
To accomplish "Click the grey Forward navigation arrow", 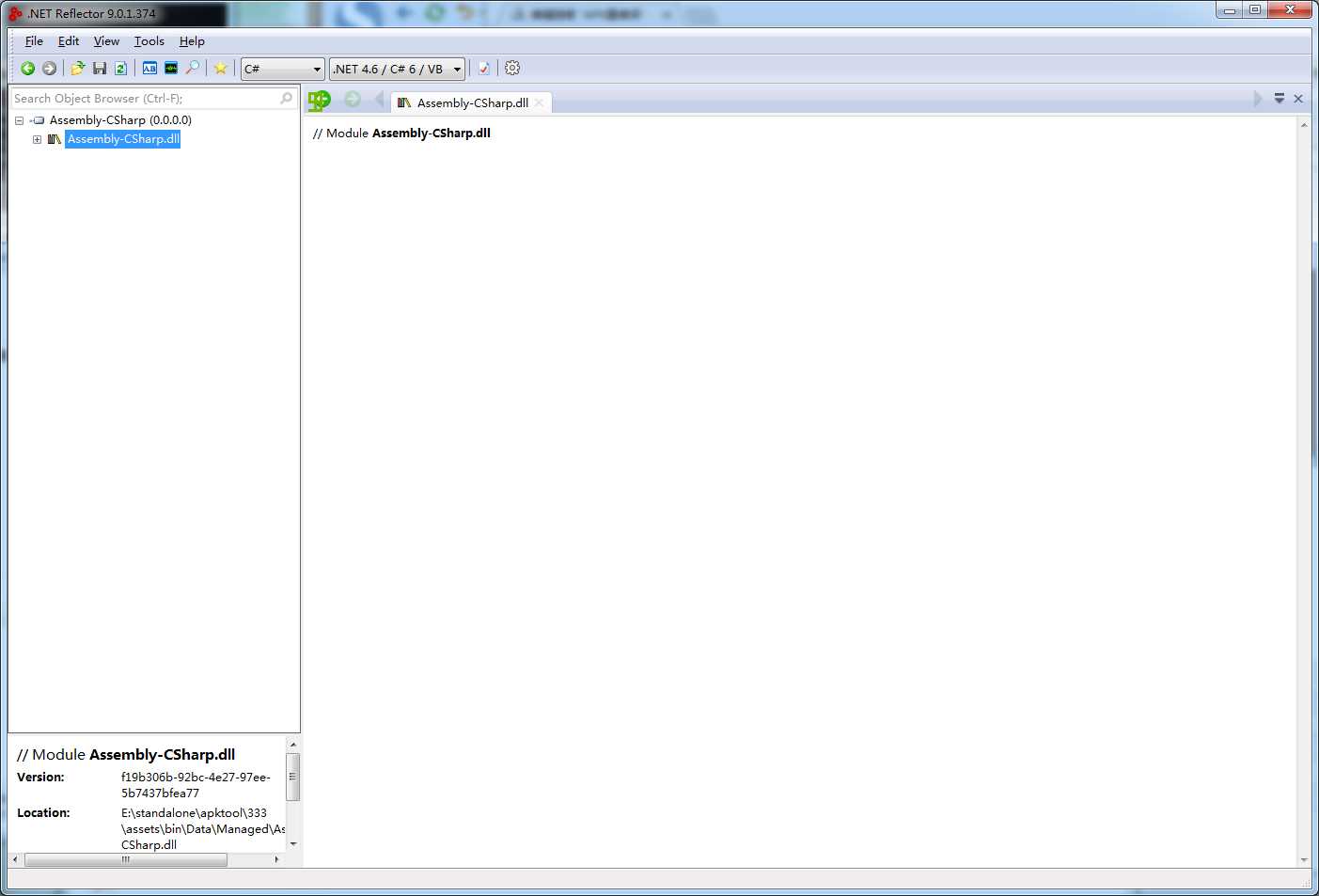I will pyautogui.click(x=50, y=69).
